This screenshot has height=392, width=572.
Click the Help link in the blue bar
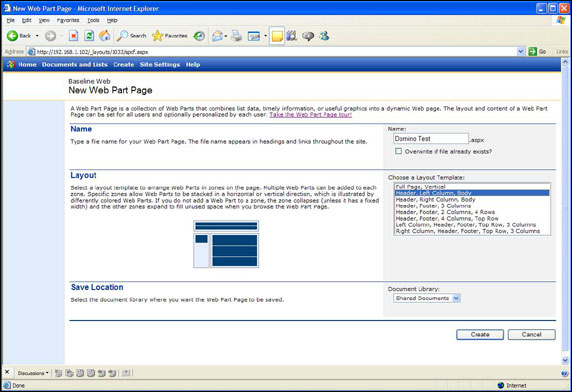[193, 65]
